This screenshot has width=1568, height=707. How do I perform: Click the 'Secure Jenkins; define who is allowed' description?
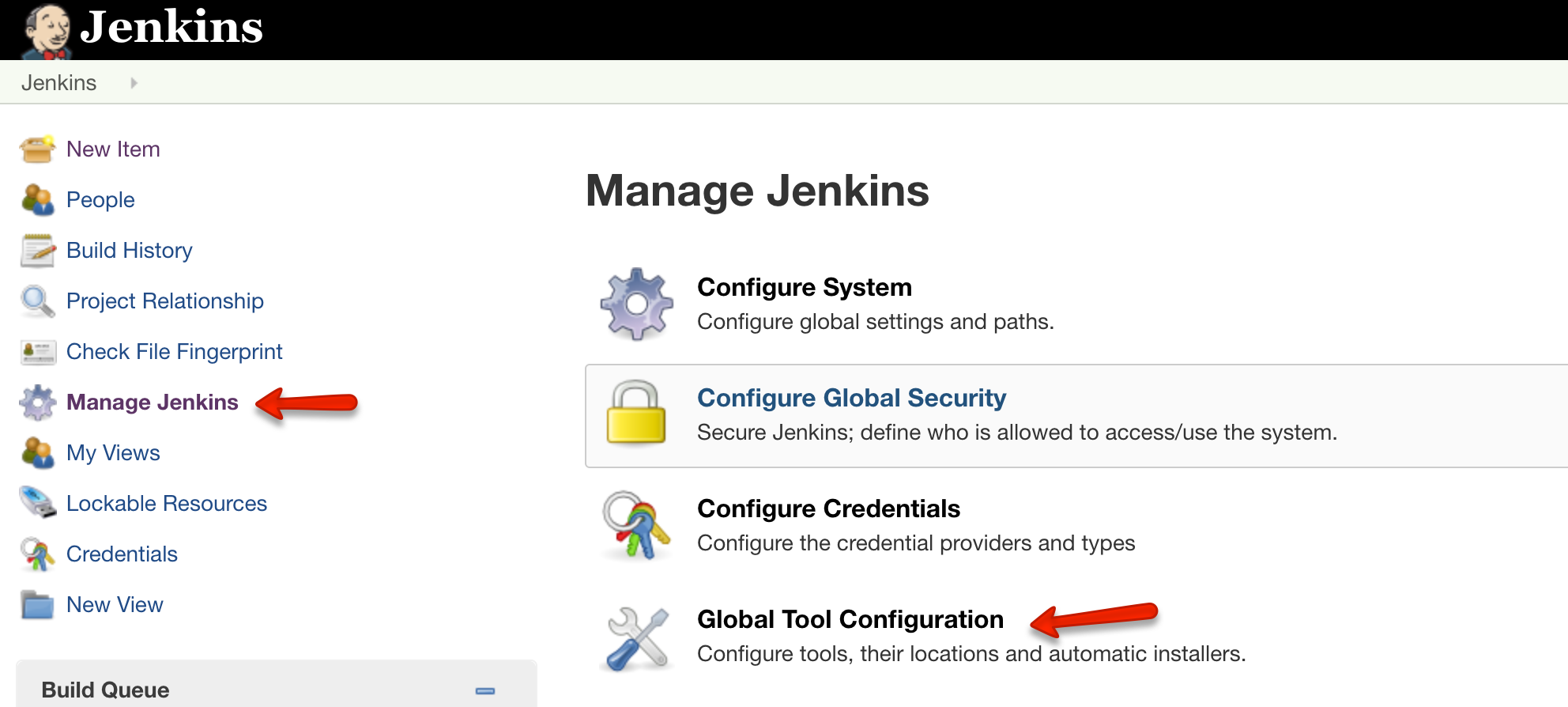tap(1017, 433)
